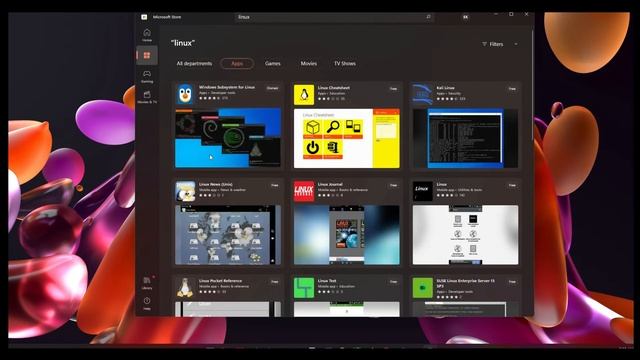Open the Linux Journal screenshot preview

347,235
